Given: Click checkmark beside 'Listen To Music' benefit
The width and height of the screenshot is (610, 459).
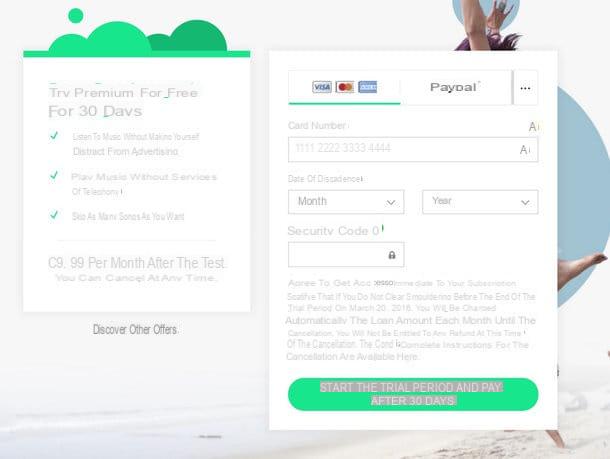Looking at the screenshot, I should [54, 135].
